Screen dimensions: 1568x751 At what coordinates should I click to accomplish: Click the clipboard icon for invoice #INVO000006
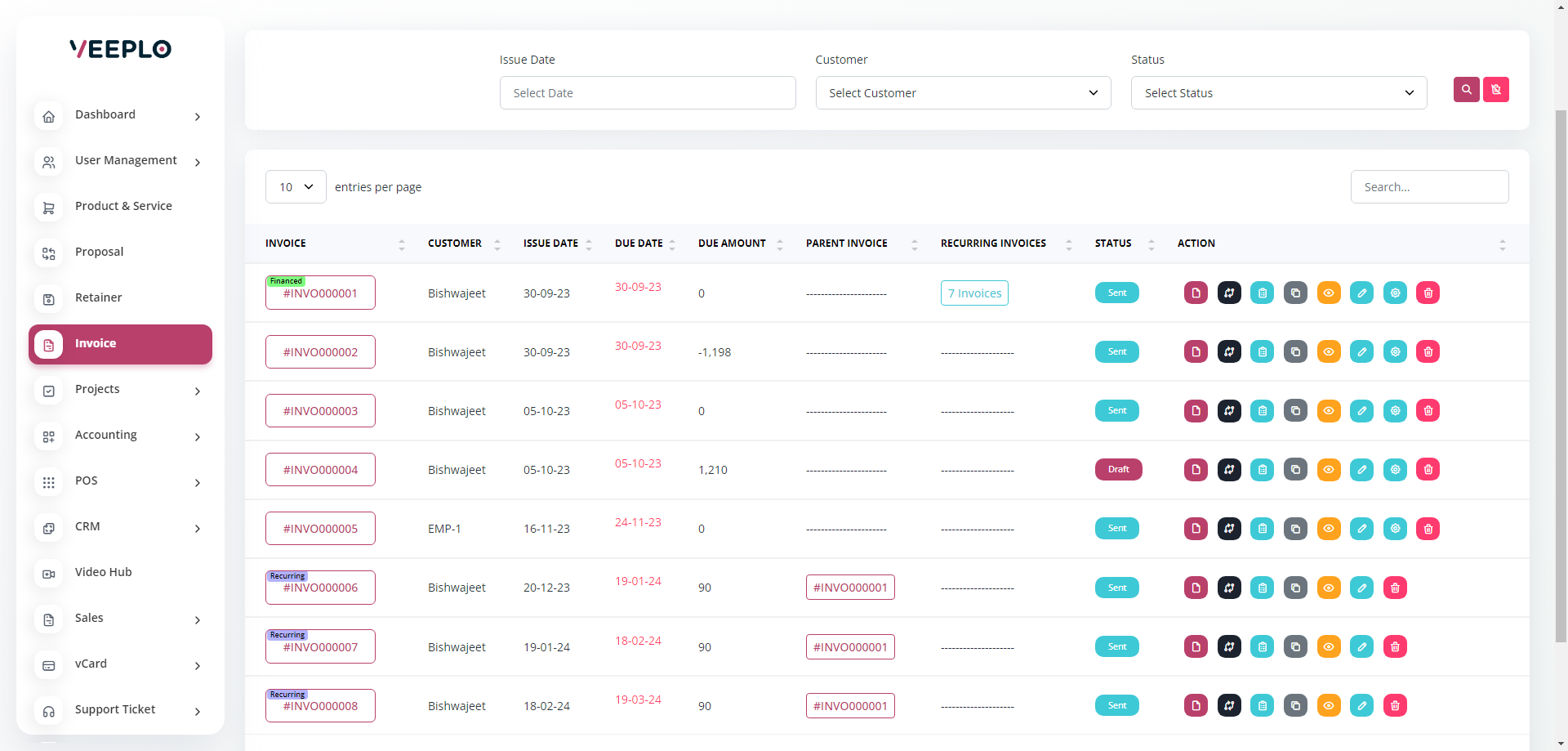pos(1263,588)
